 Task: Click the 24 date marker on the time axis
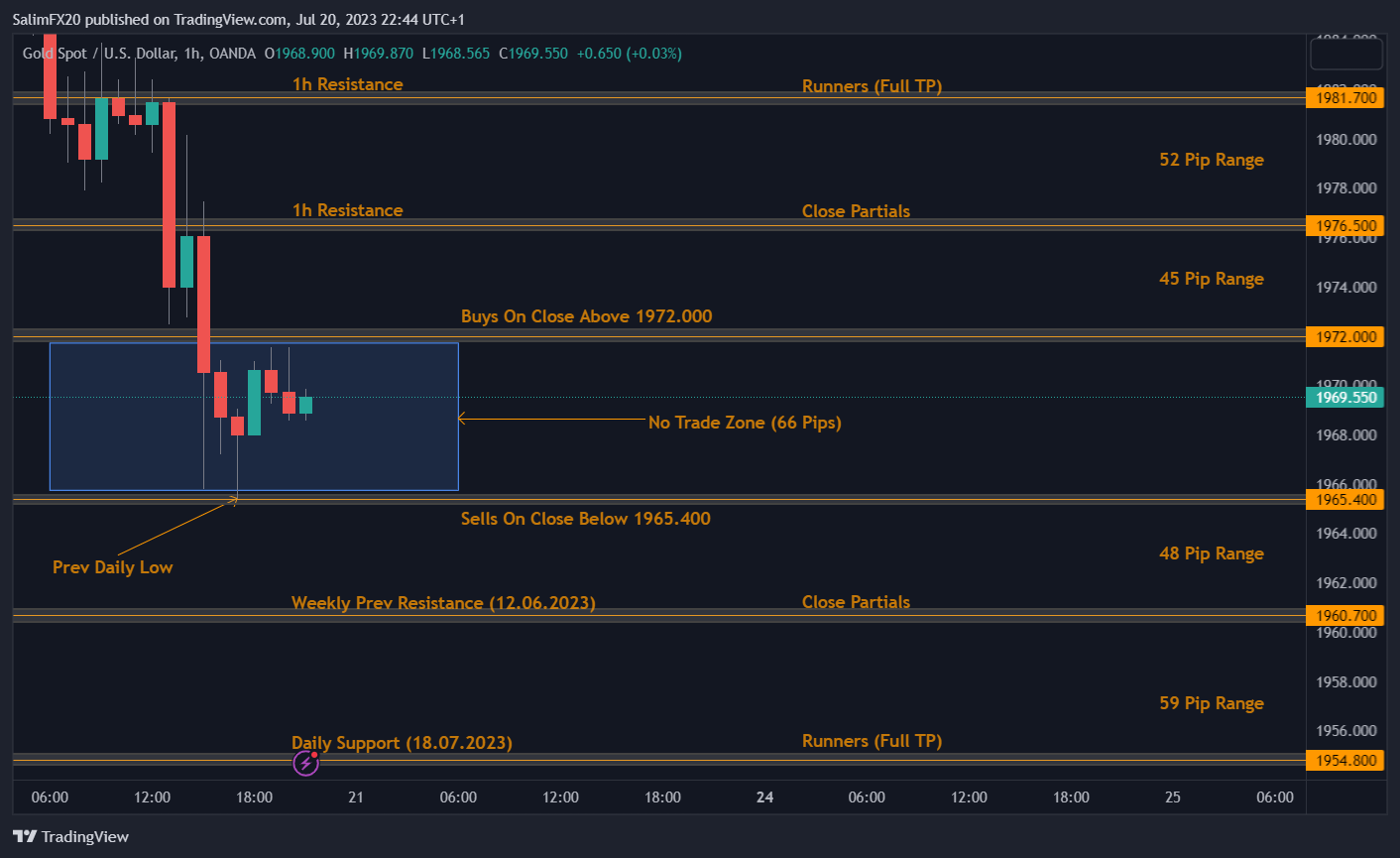[764, 797]
